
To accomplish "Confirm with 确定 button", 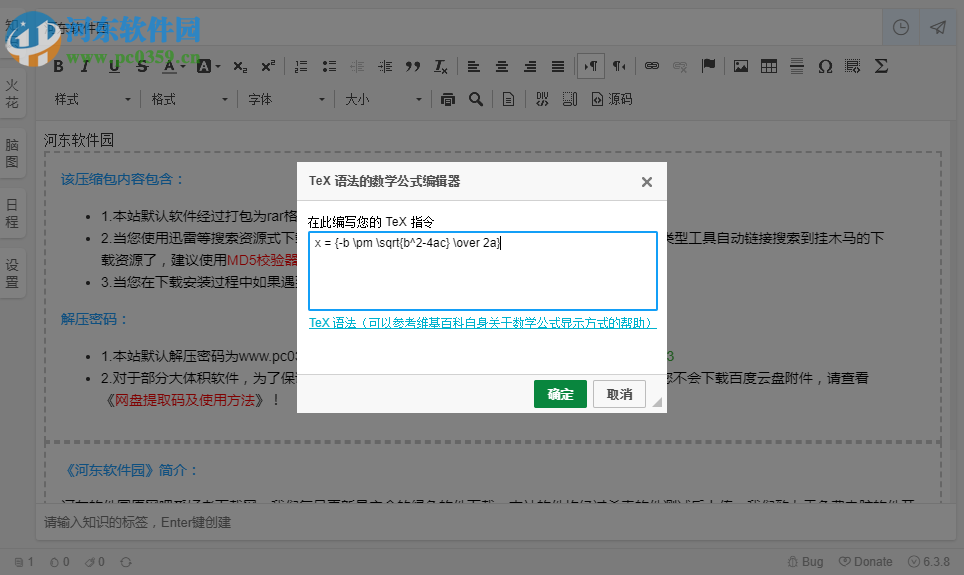I will (x=560, y=394).
